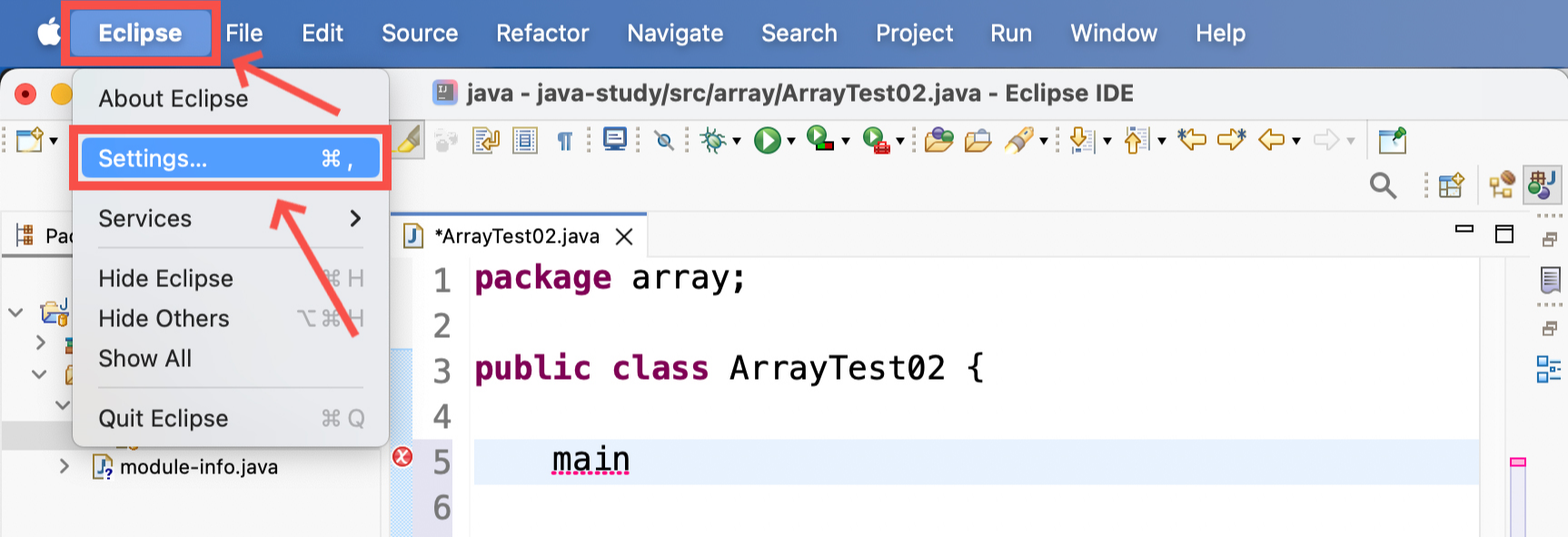
Task: Click the magnifier Quick Access search icon
Action: click(x=1383, y=185)
